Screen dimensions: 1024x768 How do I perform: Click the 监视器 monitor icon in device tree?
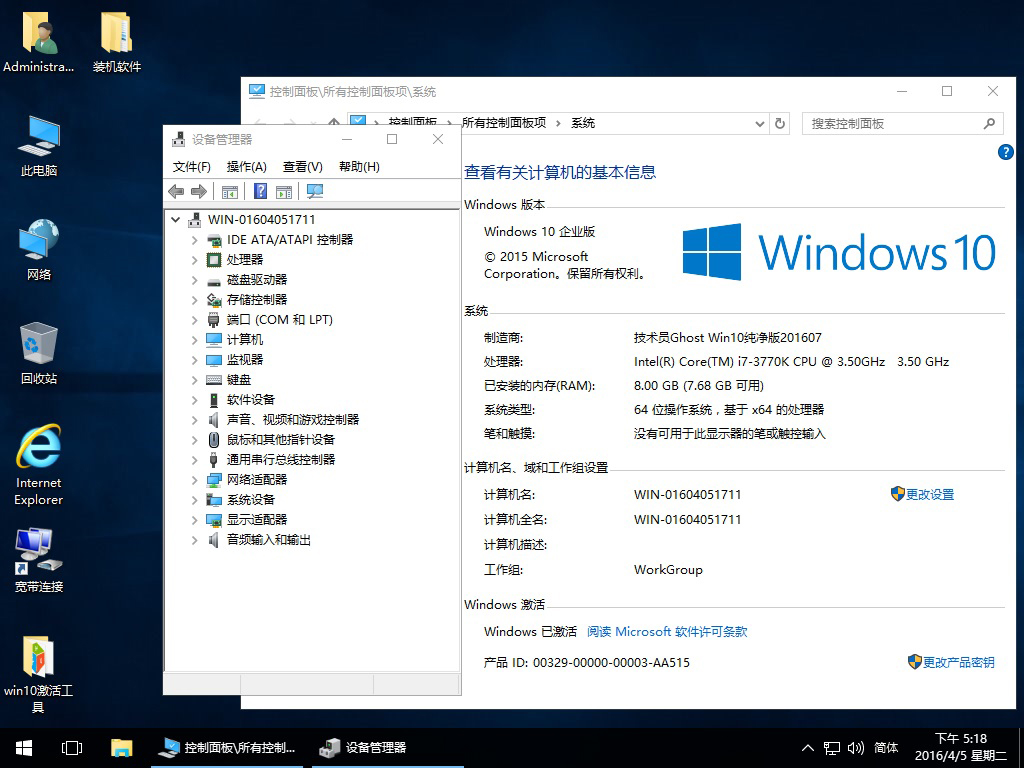[x=214, y=360]
